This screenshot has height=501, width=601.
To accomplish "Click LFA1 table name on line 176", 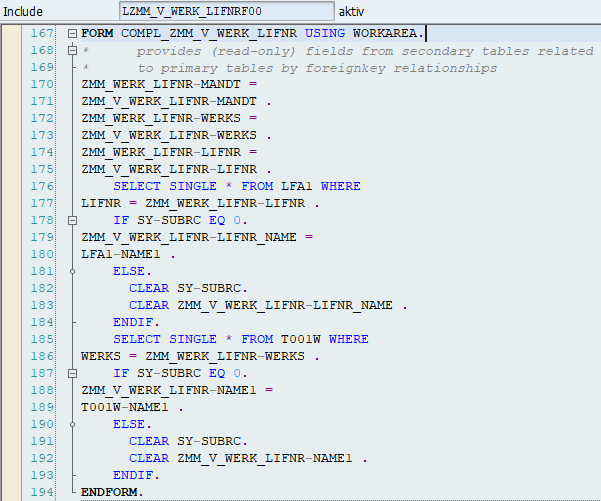I will point(297,186).
